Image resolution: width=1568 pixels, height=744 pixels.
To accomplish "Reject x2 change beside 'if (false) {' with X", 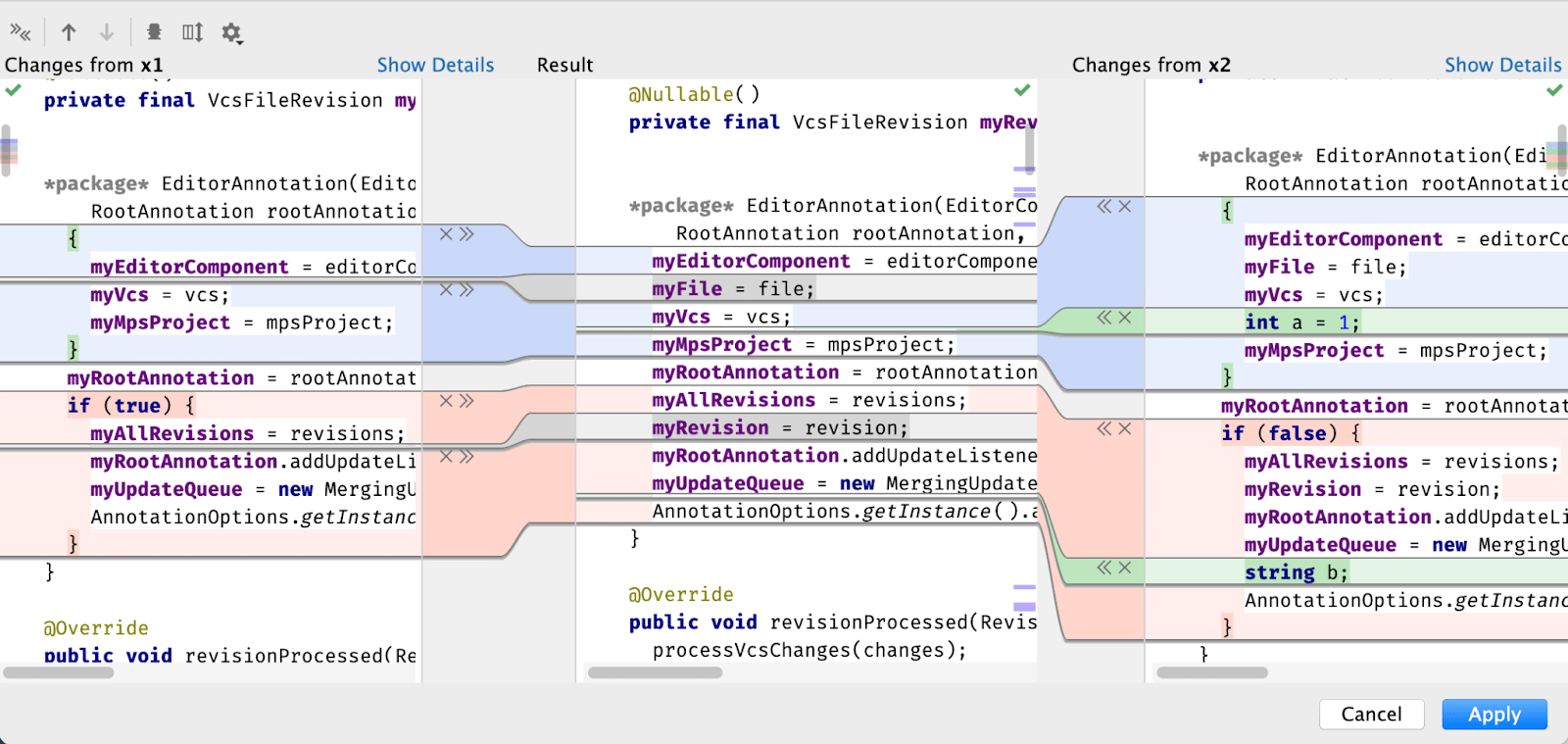I will click(1125, 428).
